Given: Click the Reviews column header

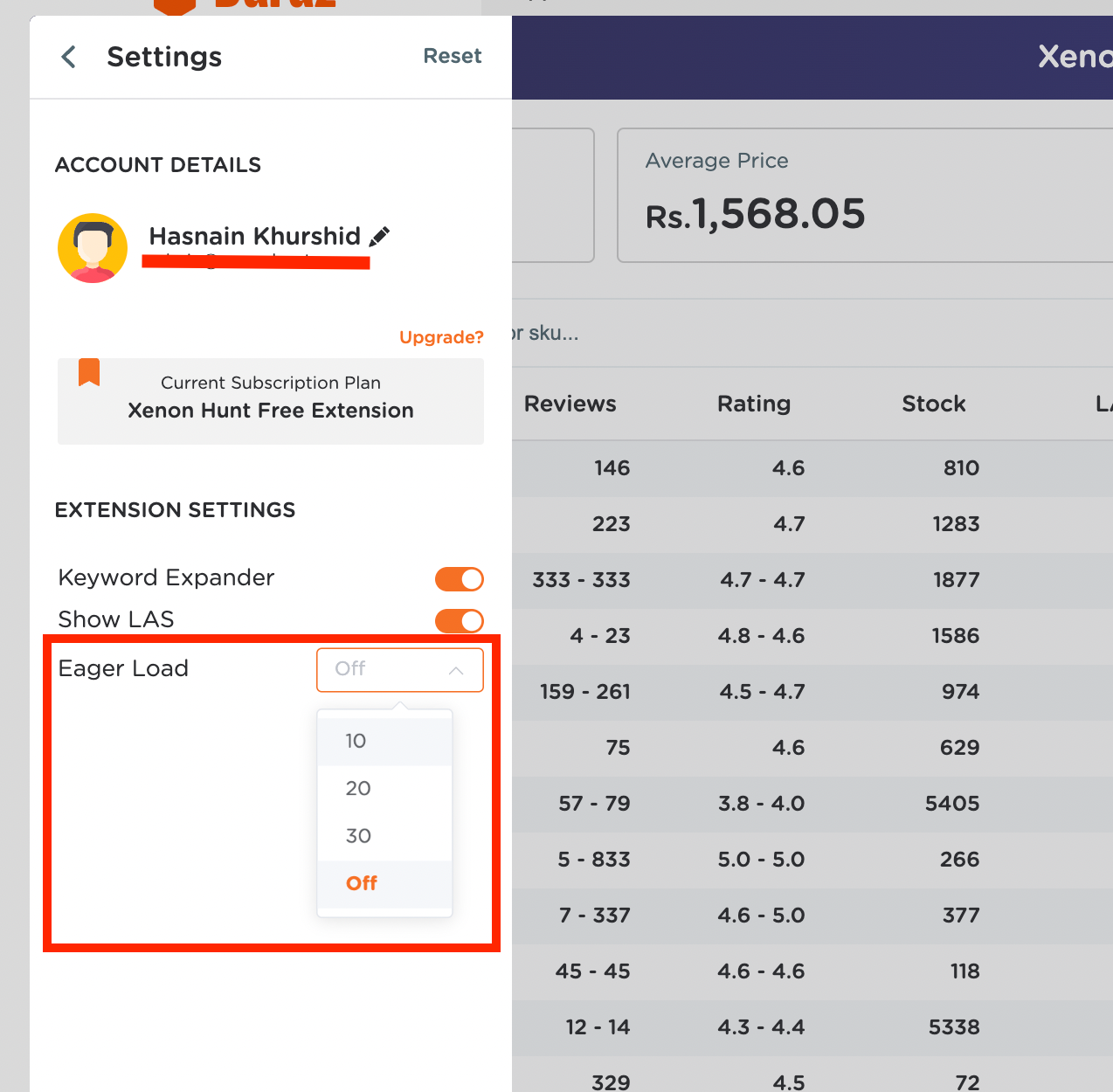Looking at the screenshot, I should (x=570, y=404).
